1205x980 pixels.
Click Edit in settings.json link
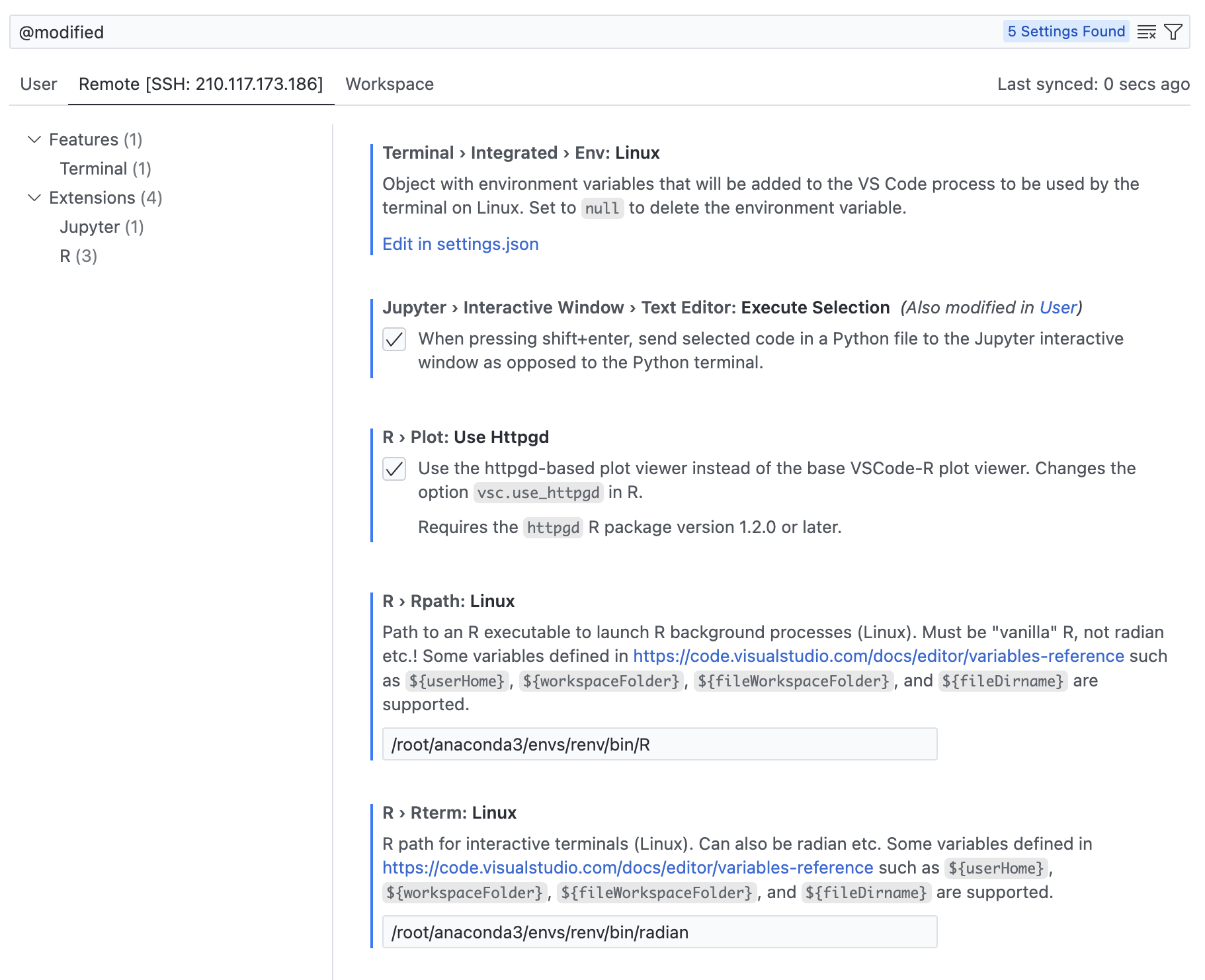point(460,244)
